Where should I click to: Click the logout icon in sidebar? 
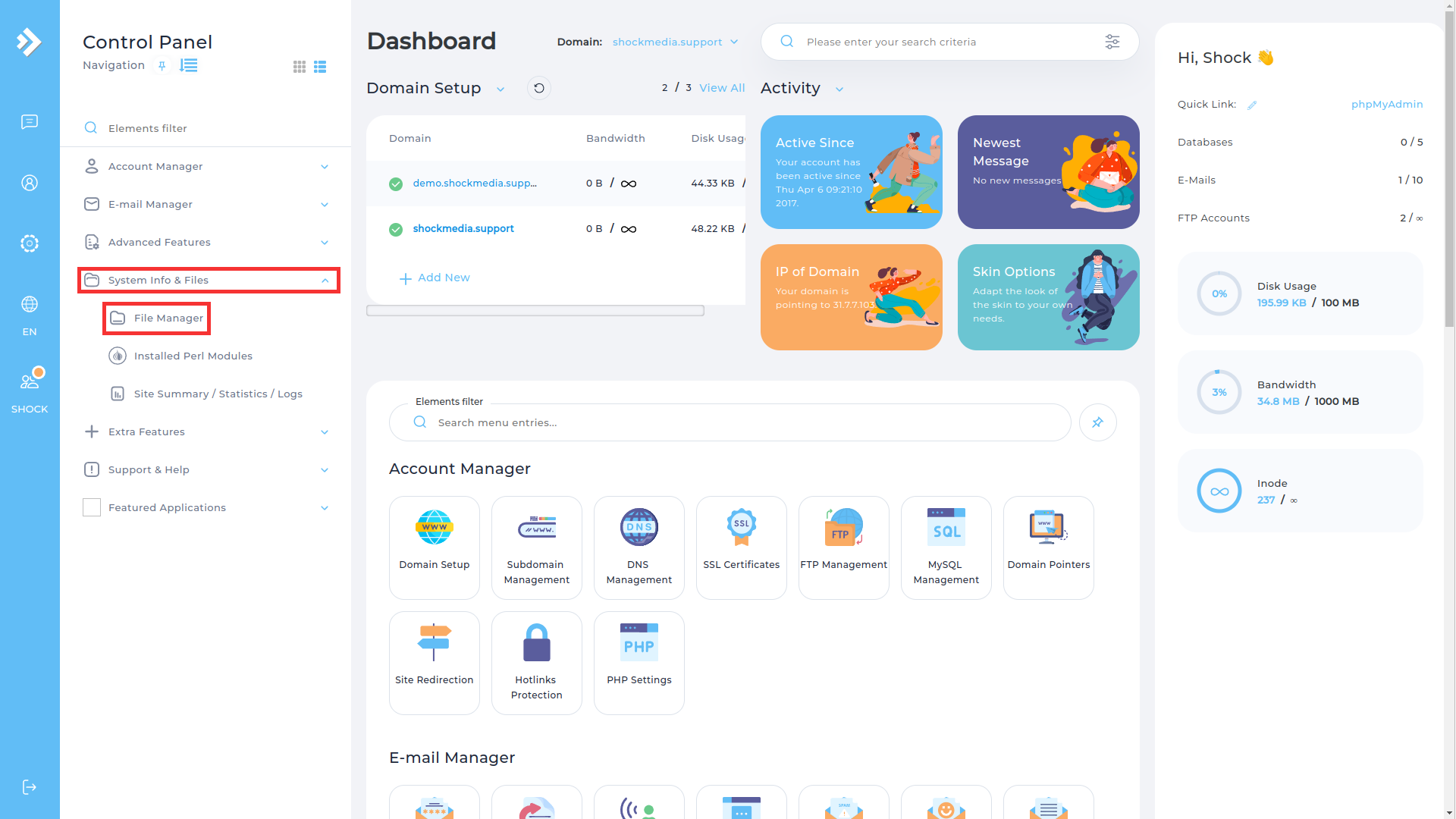tap(30, 787)
